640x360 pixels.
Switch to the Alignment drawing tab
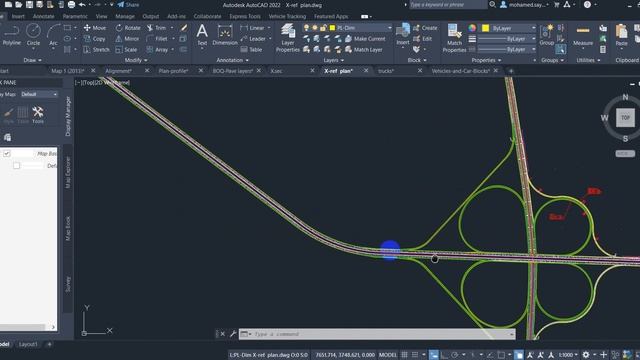point(118,71)
